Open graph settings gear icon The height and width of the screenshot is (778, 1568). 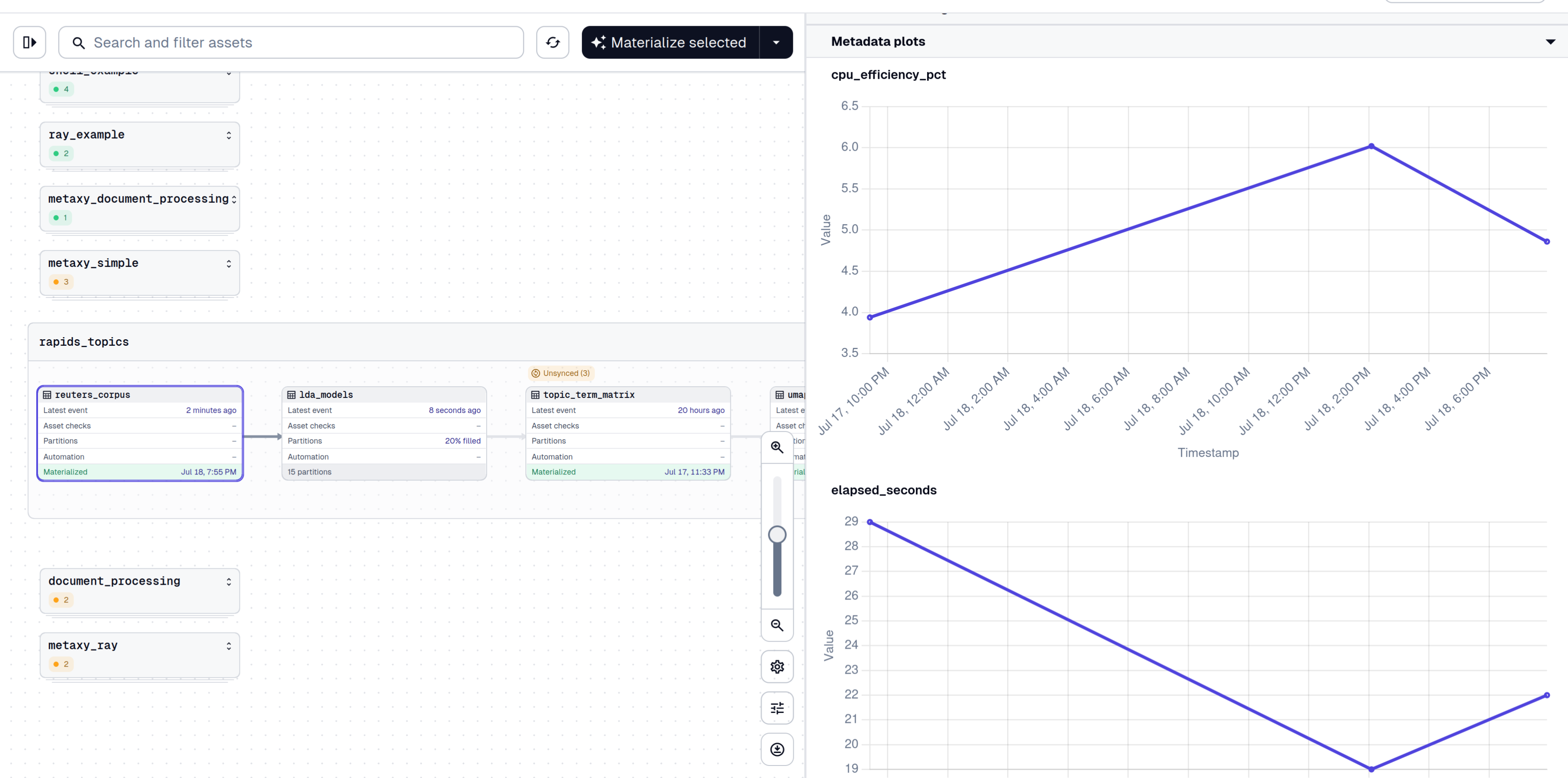[x=777, y=666]
